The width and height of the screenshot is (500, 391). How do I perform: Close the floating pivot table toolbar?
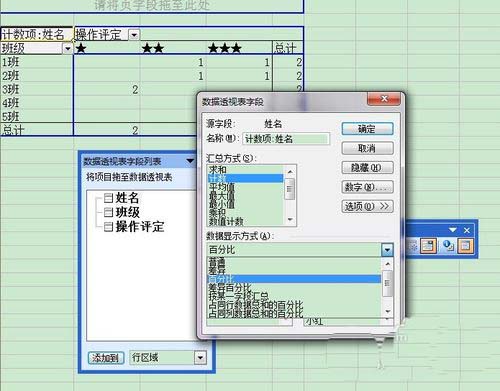click(467, 230)
